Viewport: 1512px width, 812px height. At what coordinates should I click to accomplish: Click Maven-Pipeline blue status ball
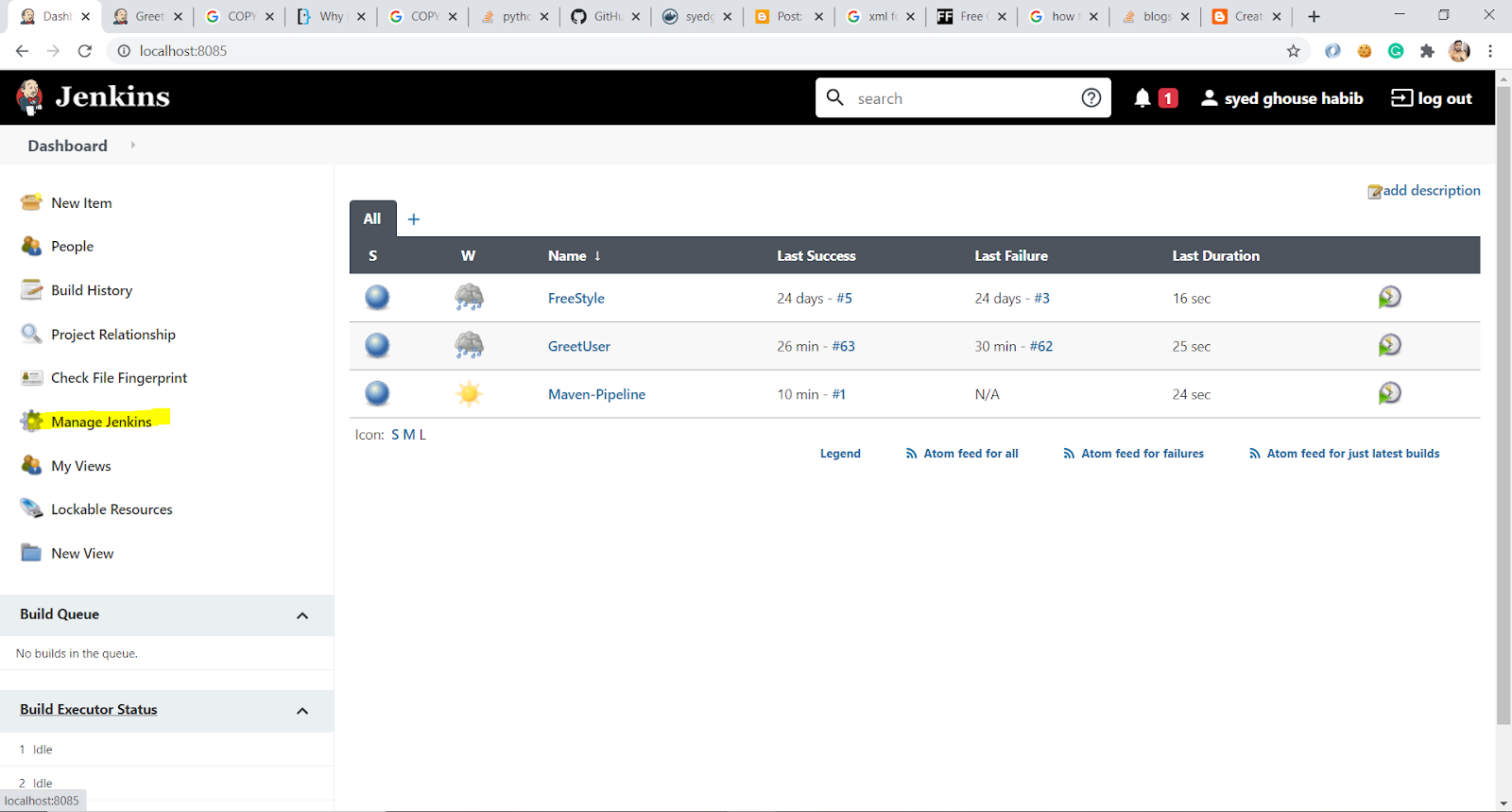click(377, 393)
